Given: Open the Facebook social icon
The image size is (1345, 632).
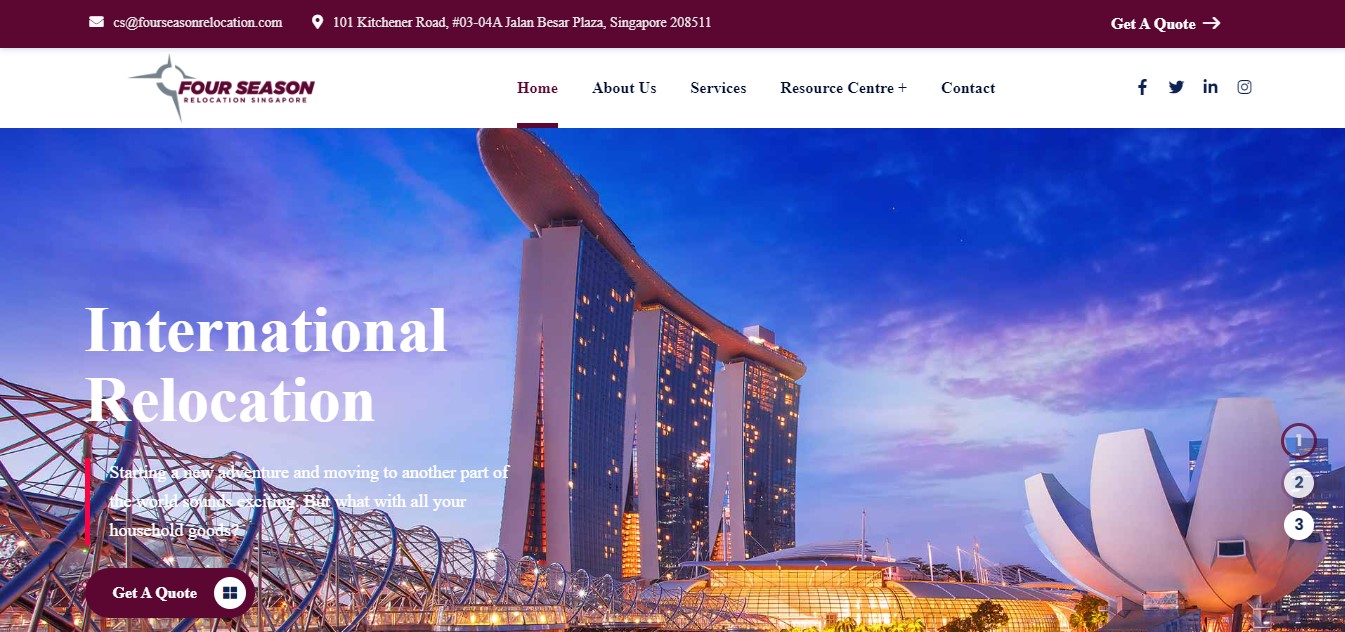Looking at the screenshot, I should pyautogui.click(x=1142, y=87).
